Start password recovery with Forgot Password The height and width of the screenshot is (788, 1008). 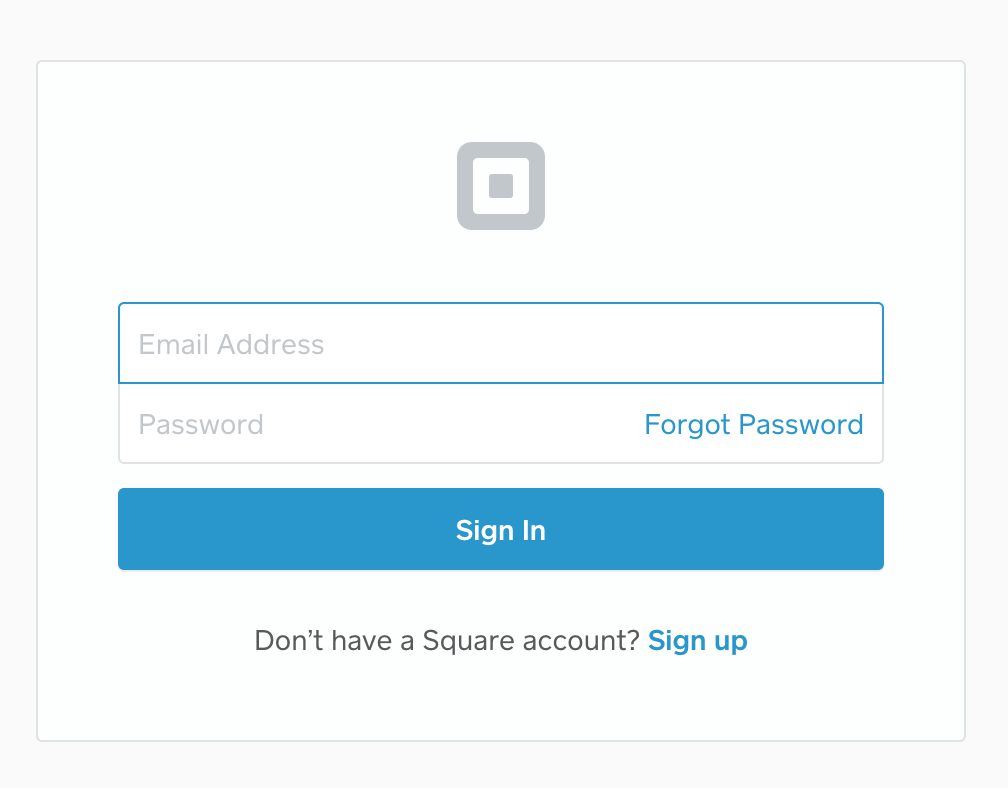point(753,425)
